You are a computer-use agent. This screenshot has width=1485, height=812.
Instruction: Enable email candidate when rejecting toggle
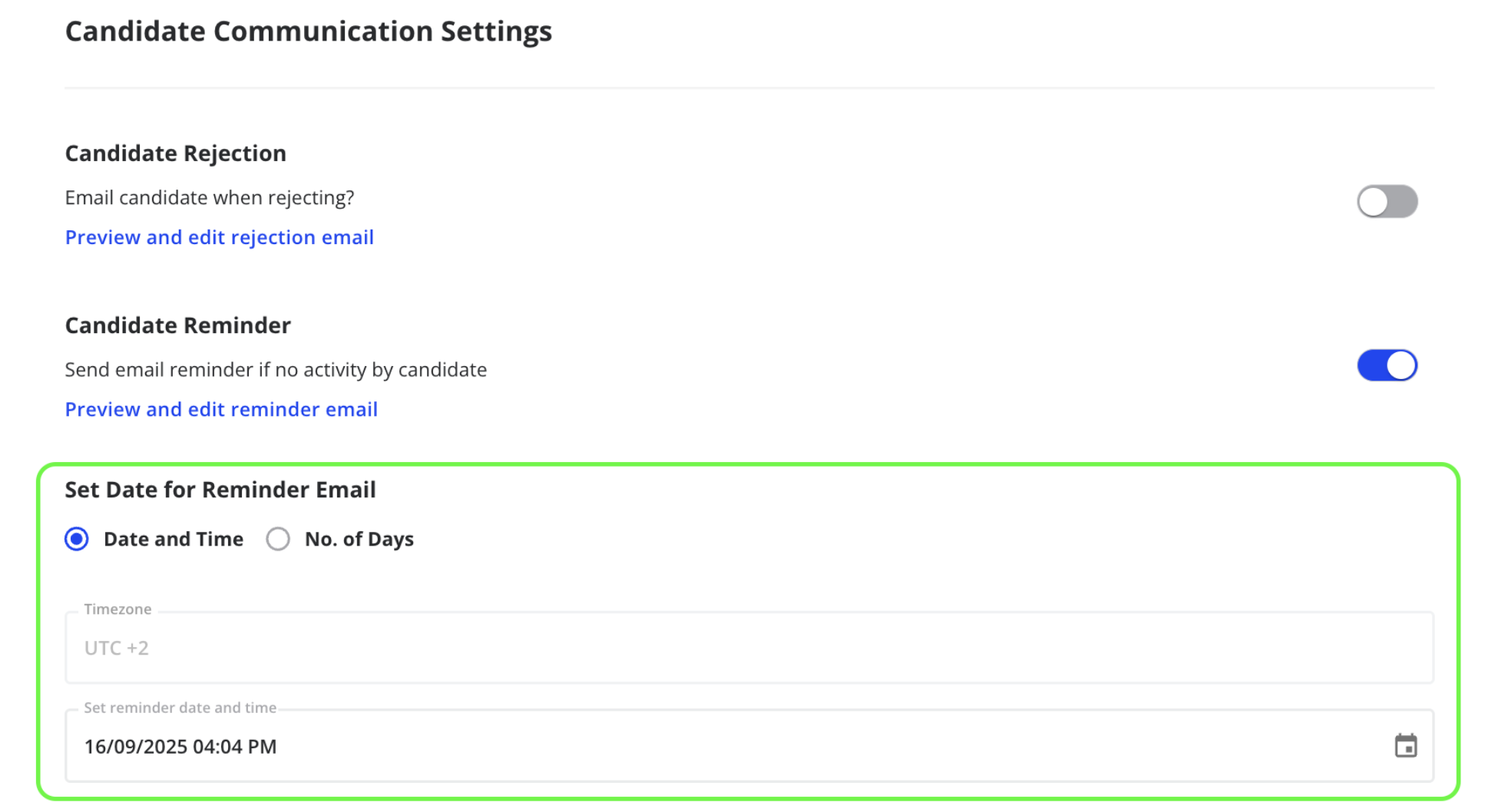coord(1387,202)
